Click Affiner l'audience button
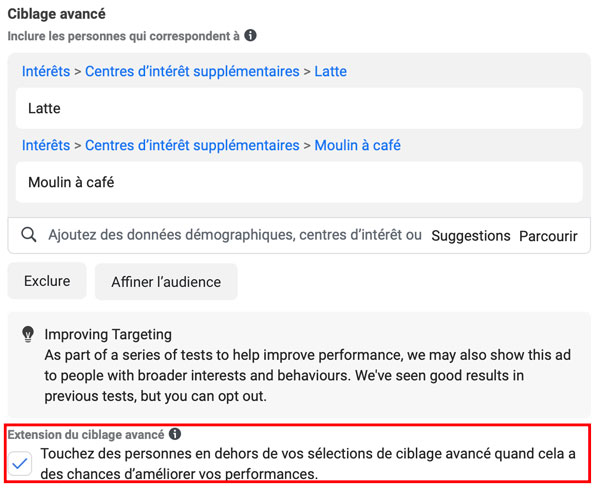The height and width of the screenshot is (488, 600). pyautogui.click(x=166, y=282)
